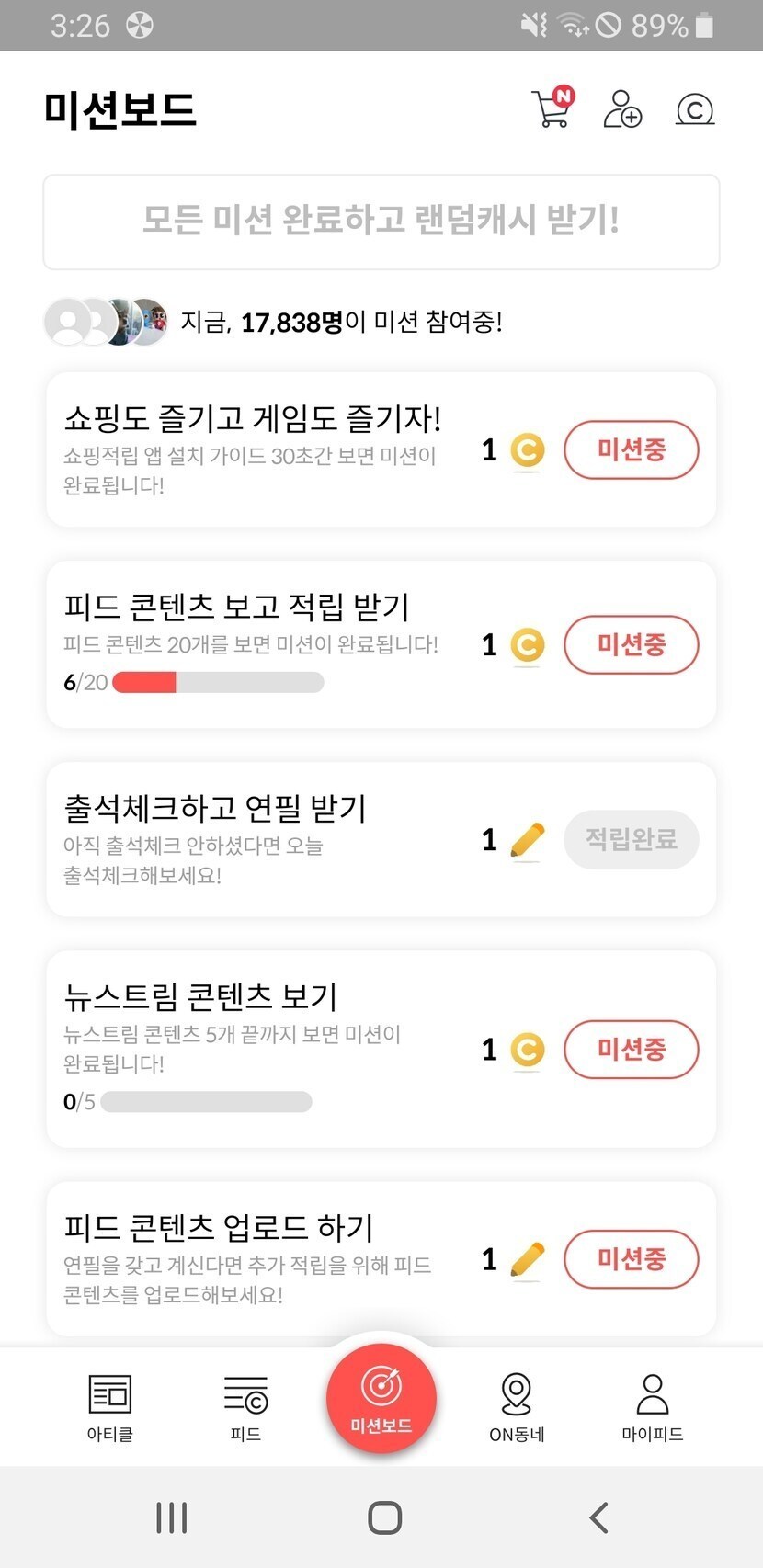Open the Android recent apps button
The height and width of the screenshot is (1568, 763).
[x=172, y=1517]
